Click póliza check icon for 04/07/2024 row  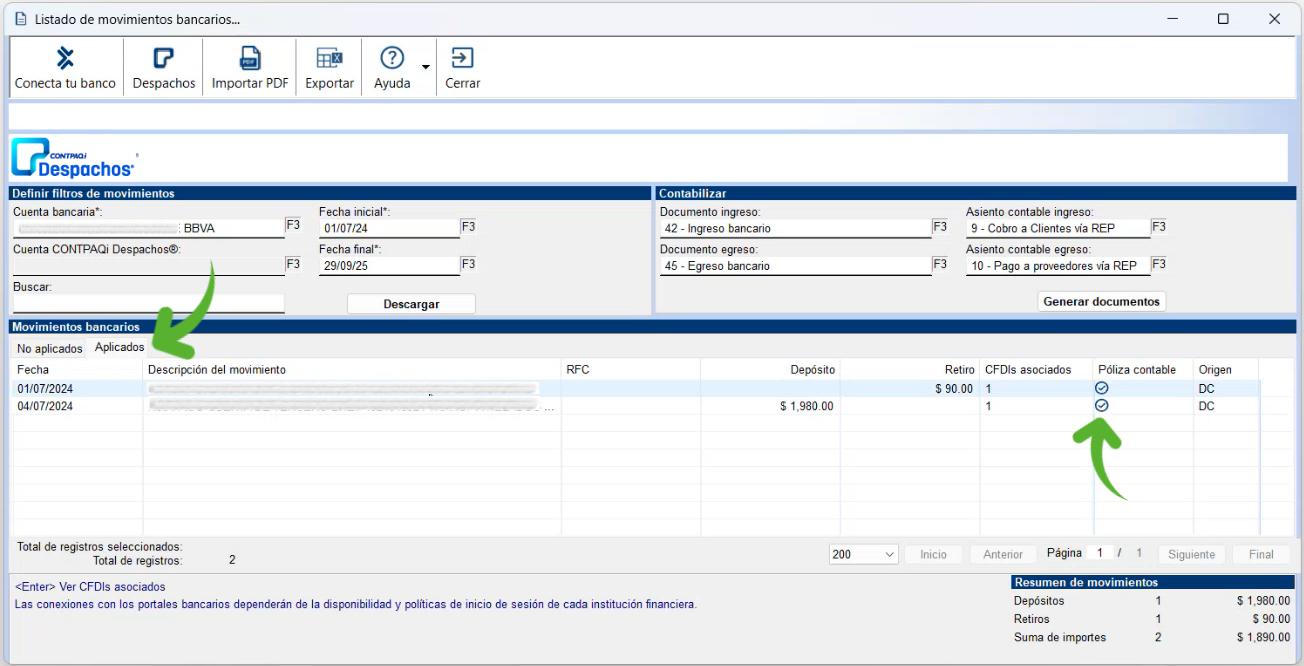click(1102, 406)
